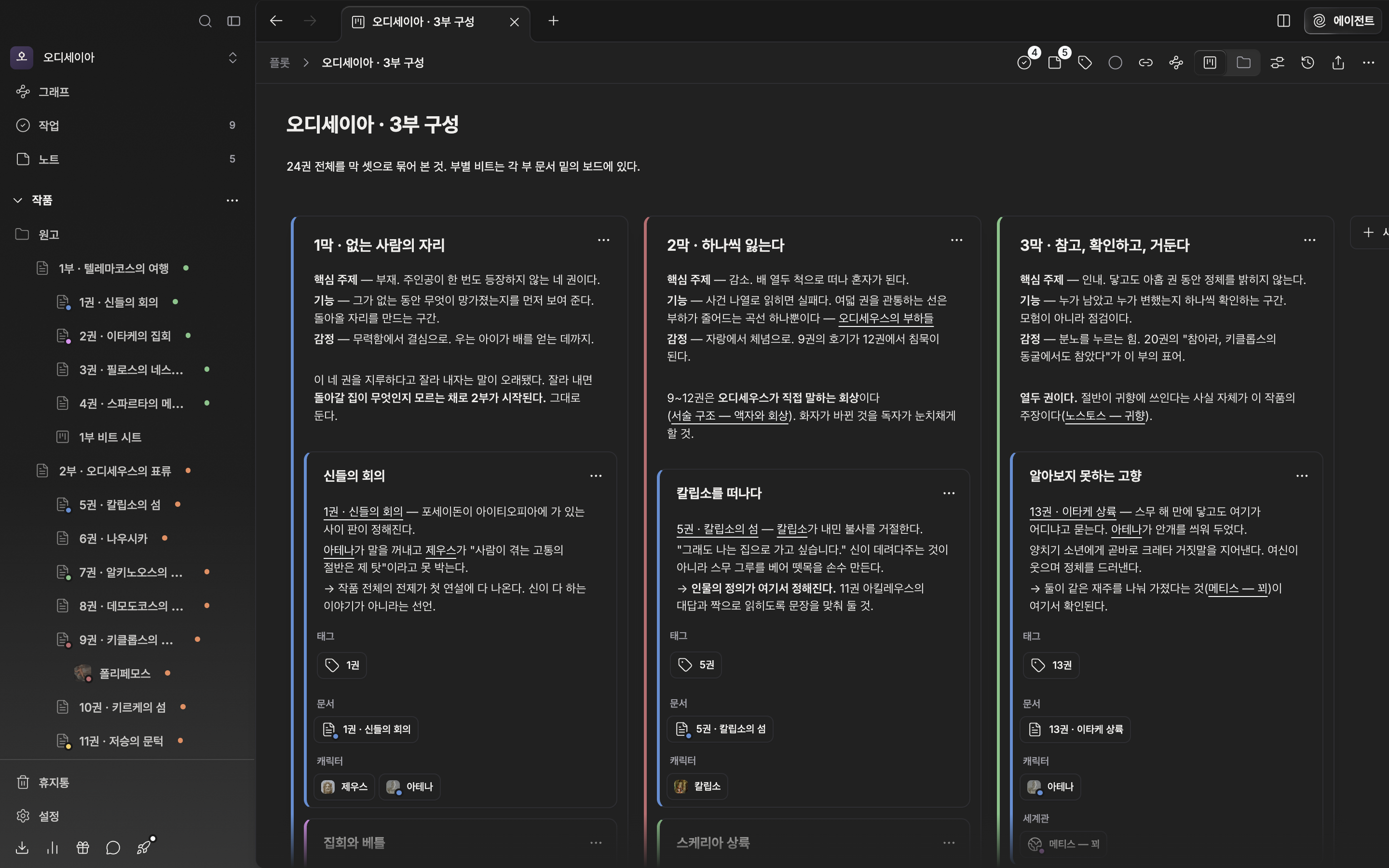Viewport: 1389px width, 868px height.
Task: Open options on 알아보지 못하는 고향 card
Action: click(1302, 476)
